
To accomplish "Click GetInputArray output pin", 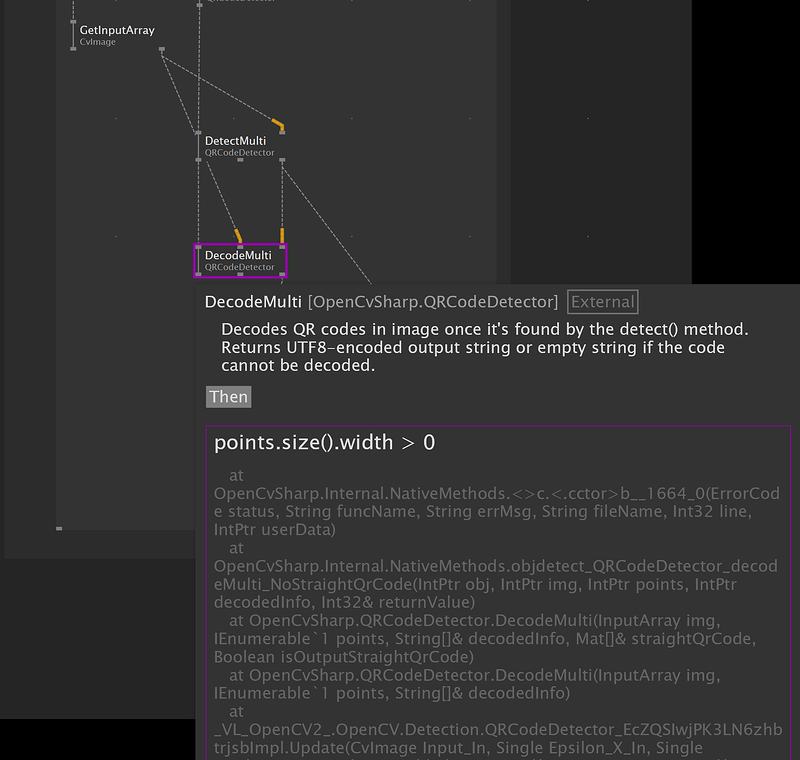I will click(162, 49).
